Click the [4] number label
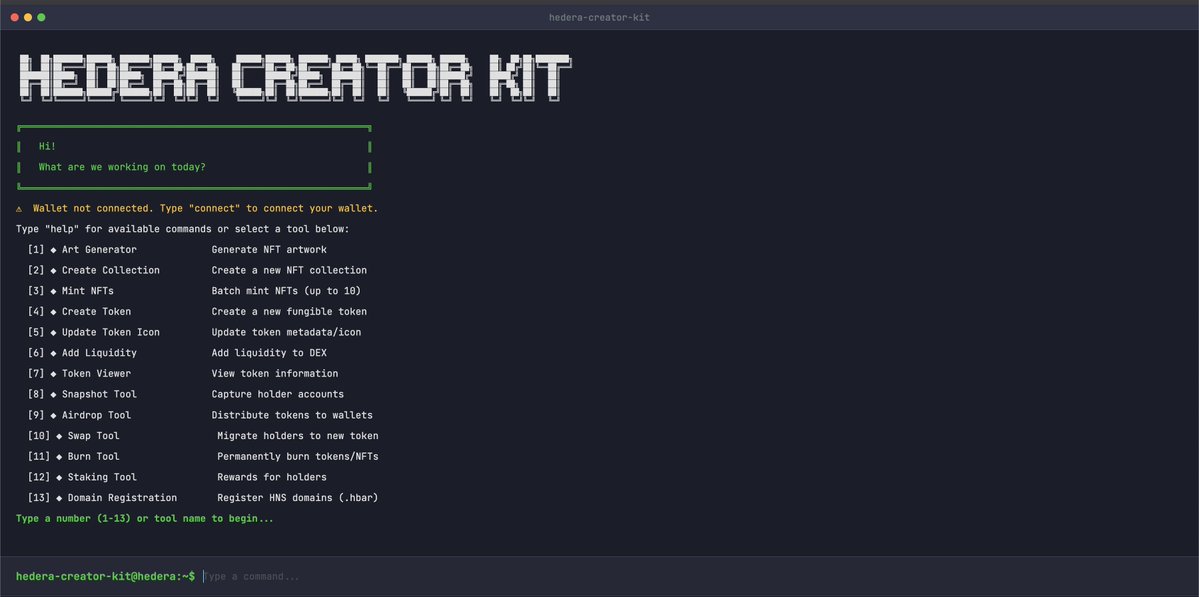This screenshot has height=597, width=1199. pyautogui.click(x=36, y=311)
